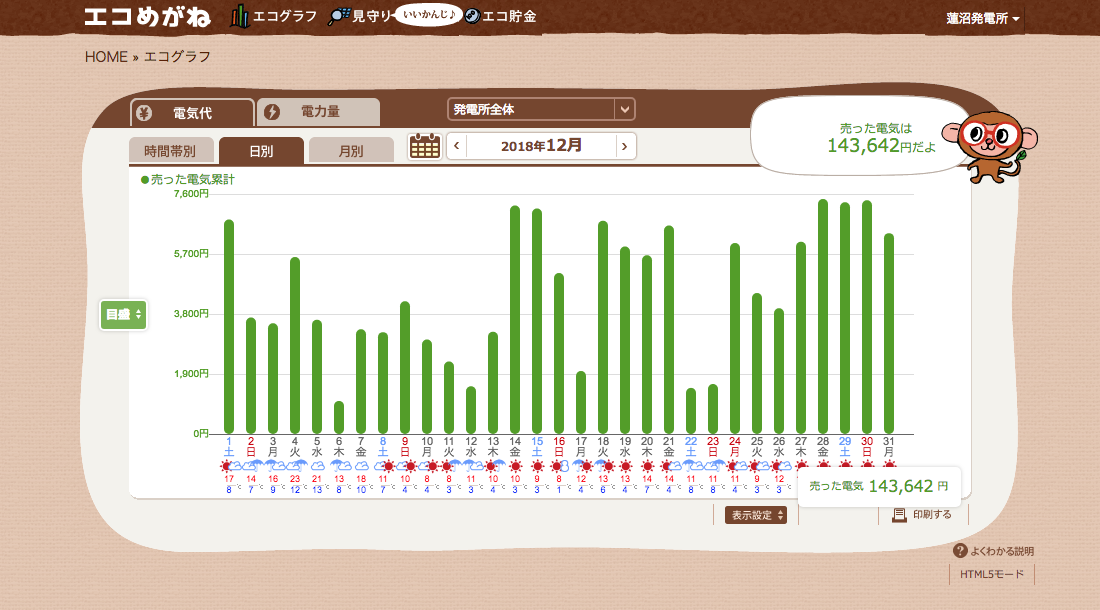Open エコ貯金 savings icon
This screenshot has width=1100, height=610.
[473, 17]
